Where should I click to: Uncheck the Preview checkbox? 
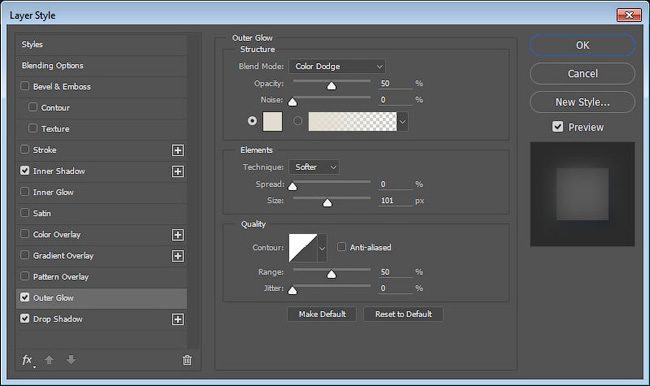[x=558, y=126]
